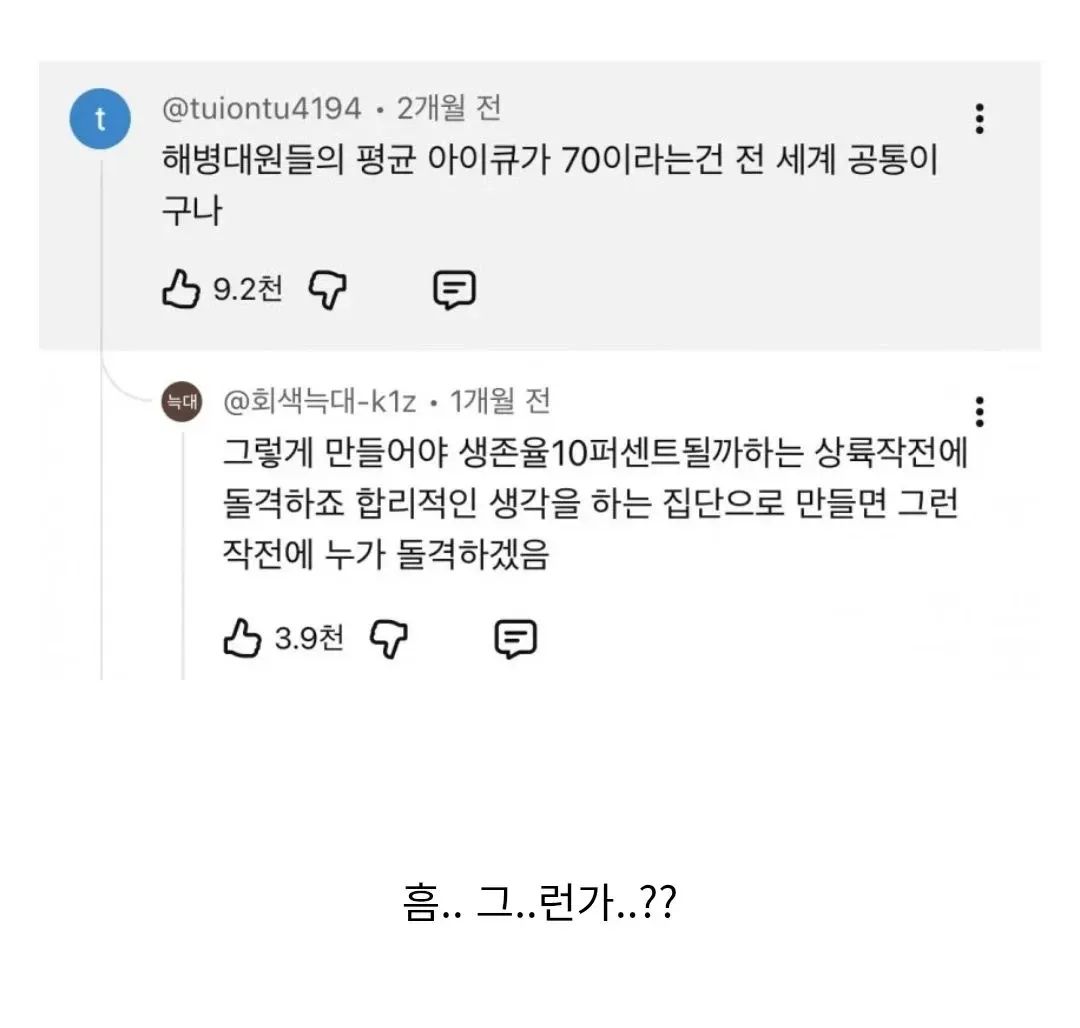Open reply bubble icon under @회색늑대-k1z comment

click(x=514, y=639)
